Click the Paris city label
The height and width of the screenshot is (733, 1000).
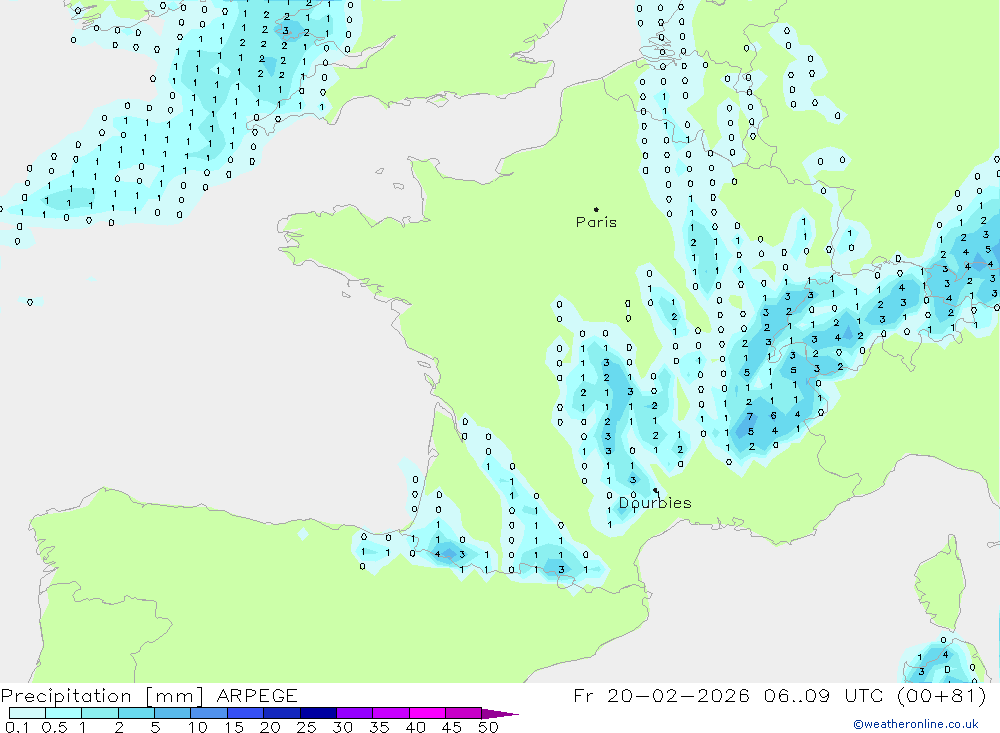(596, 222)
